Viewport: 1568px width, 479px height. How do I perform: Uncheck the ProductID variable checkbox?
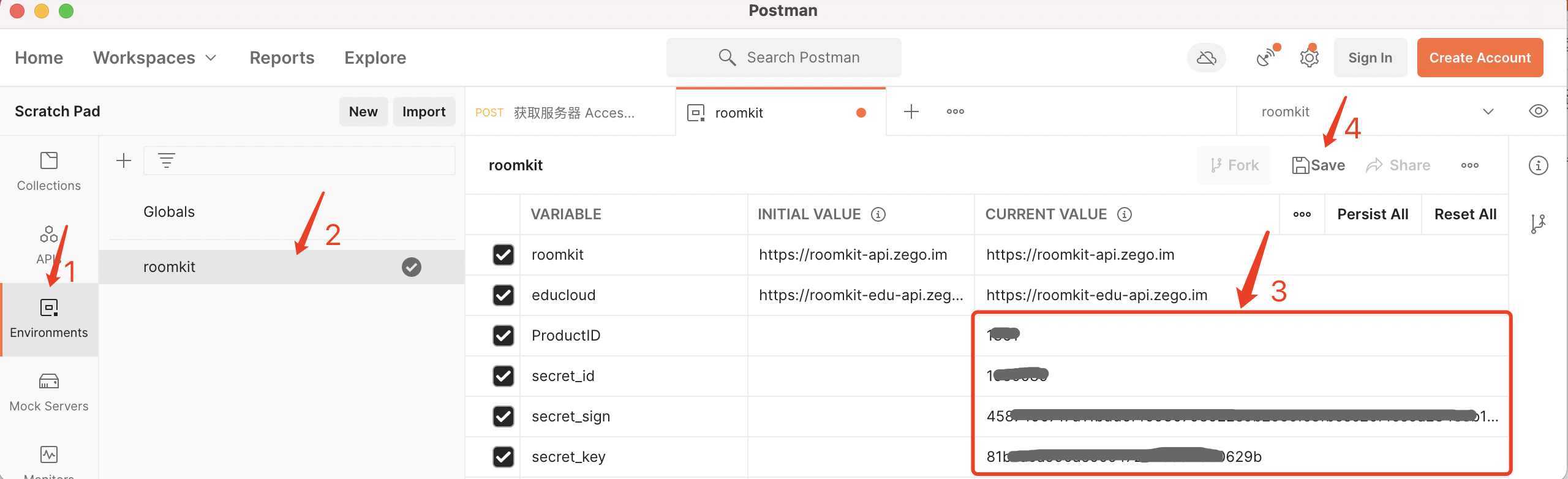503,336
